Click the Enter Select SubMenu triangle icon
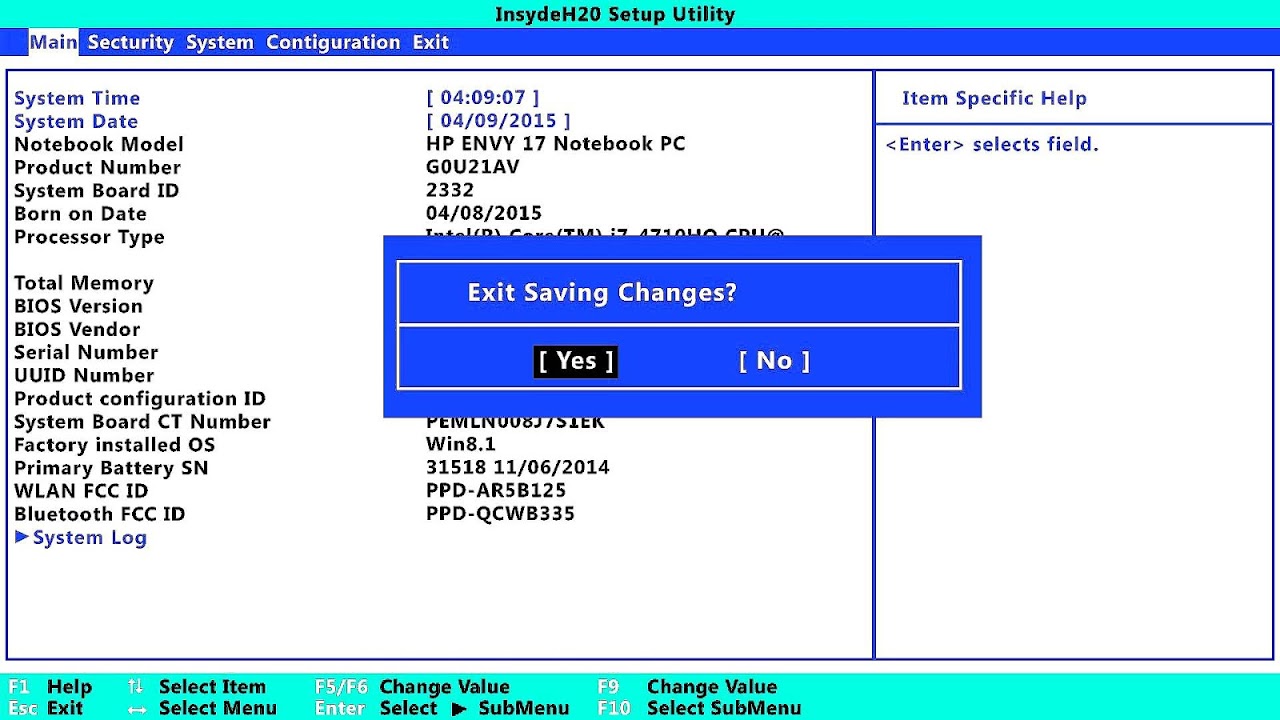 click(459, 709)
